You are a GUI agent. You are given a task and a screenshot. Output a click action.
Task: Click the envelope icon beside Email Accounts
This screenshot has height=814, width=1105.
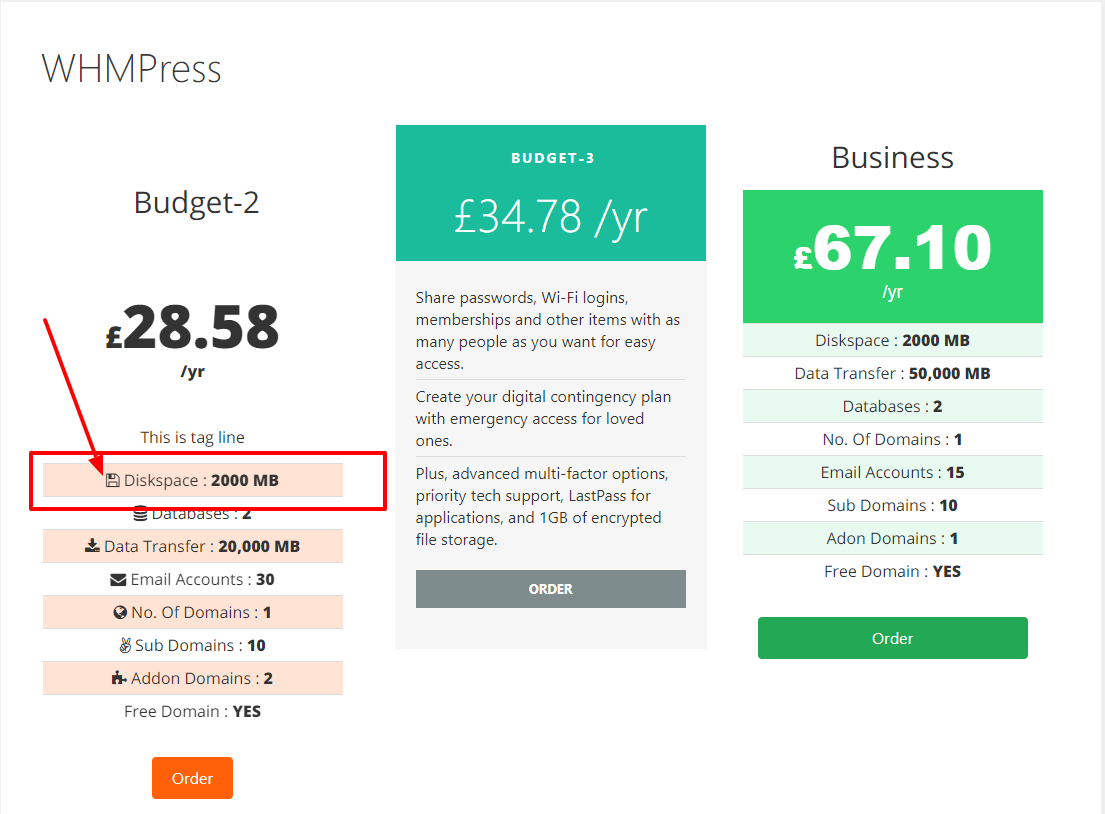click(118, 580)
